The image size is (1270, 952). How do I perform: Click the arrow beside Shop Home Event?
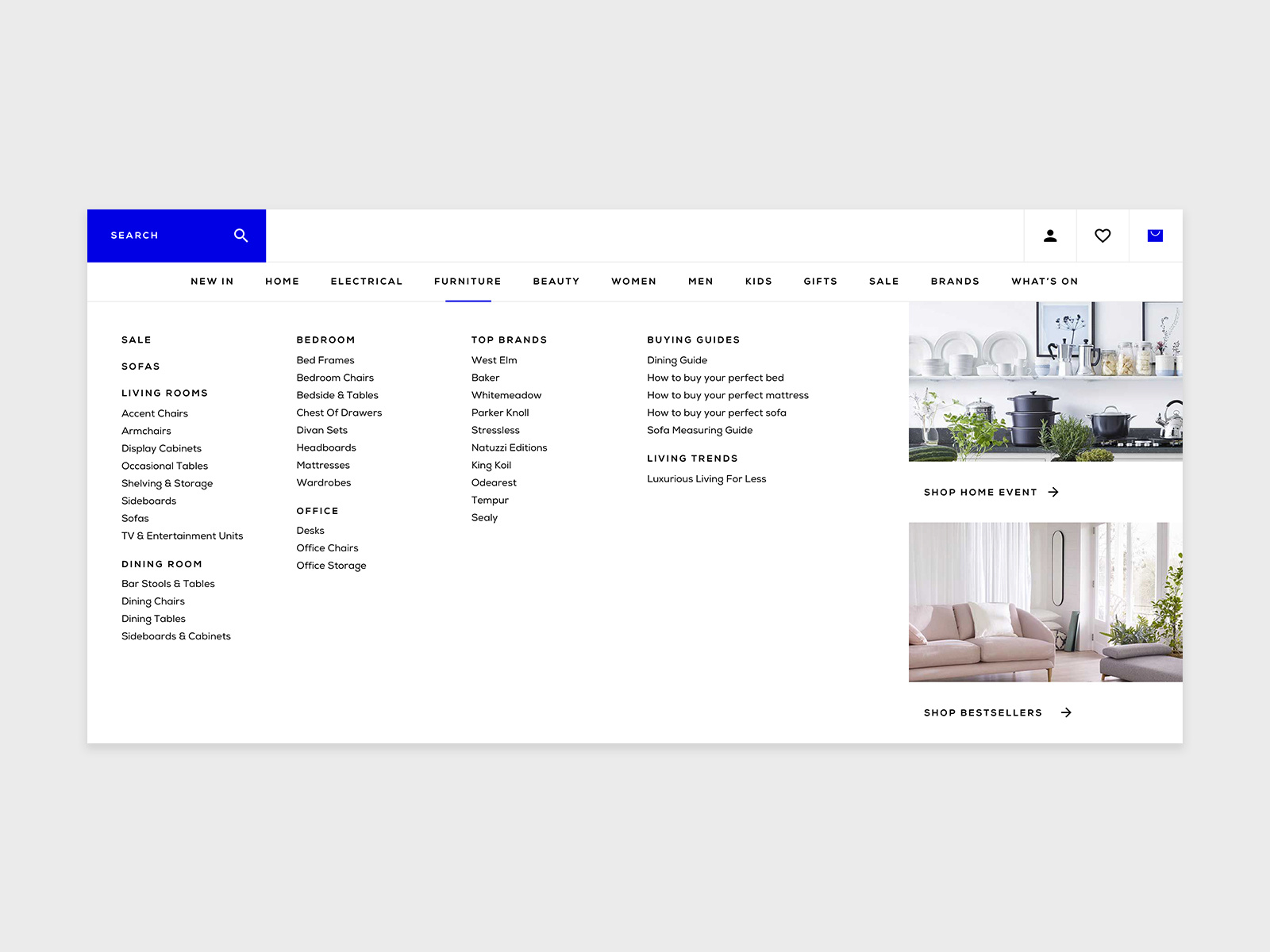point(1054,492)
